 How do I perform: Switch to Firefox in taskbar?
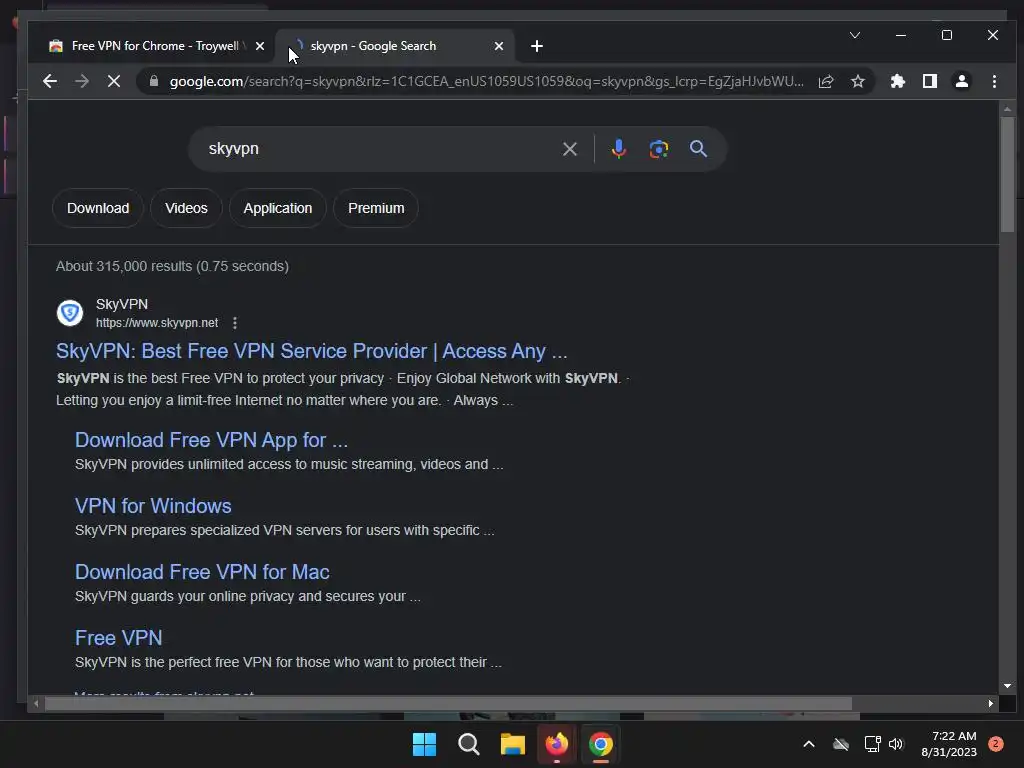[x=557, y=744]
